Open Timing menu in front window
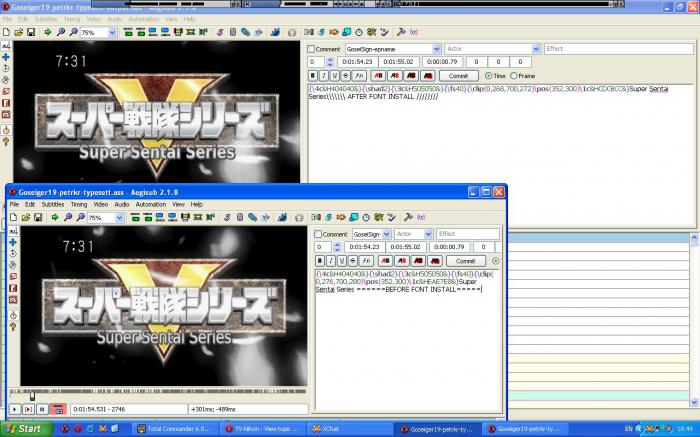This screenshot has height=437, width=700. 79,204
